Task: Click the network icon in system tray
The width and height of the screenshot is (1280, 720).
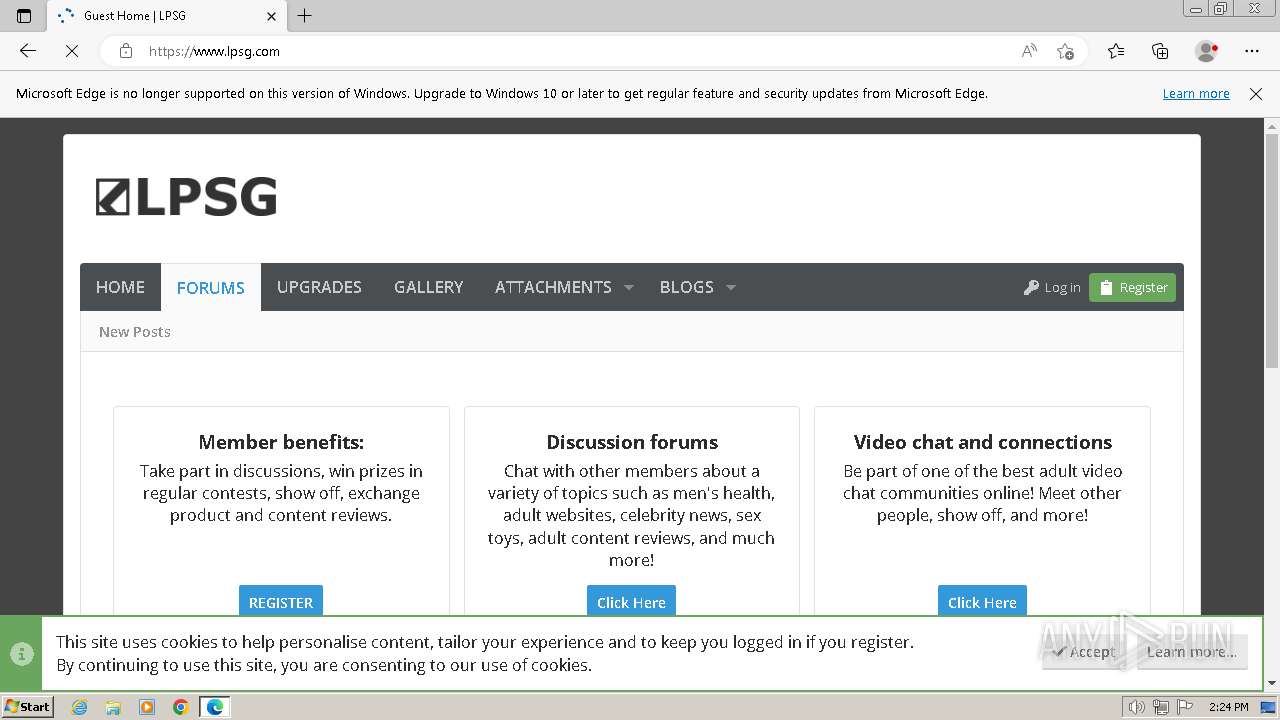Action: (1160, 707)
